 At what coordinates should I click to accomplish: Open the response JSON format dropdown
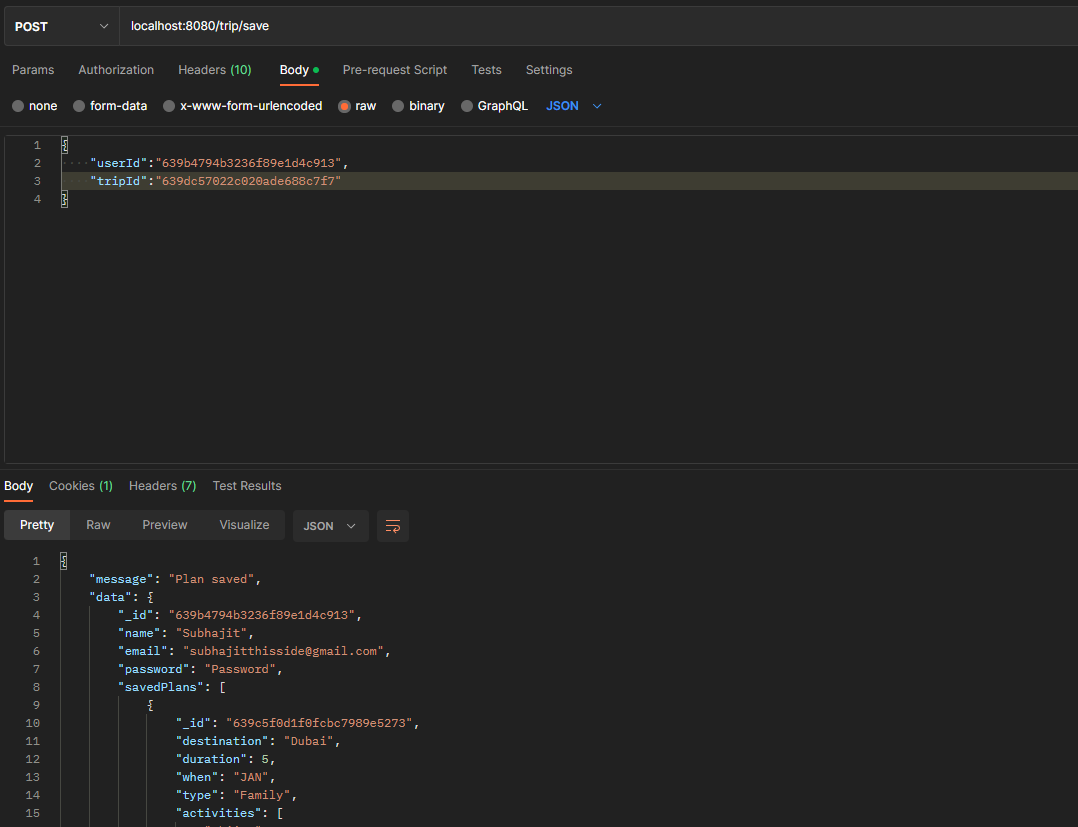(x=331, y=526)
